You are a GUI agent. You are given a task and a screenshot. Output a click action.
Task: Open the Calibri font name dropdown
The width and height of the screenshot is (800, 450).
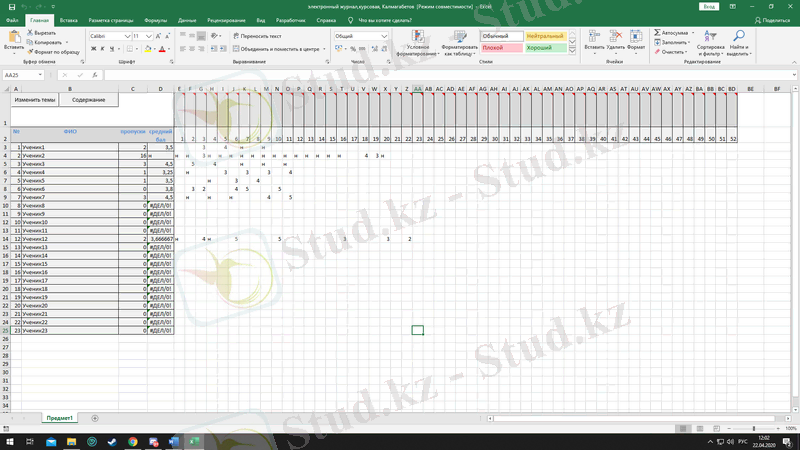(128, 36)
